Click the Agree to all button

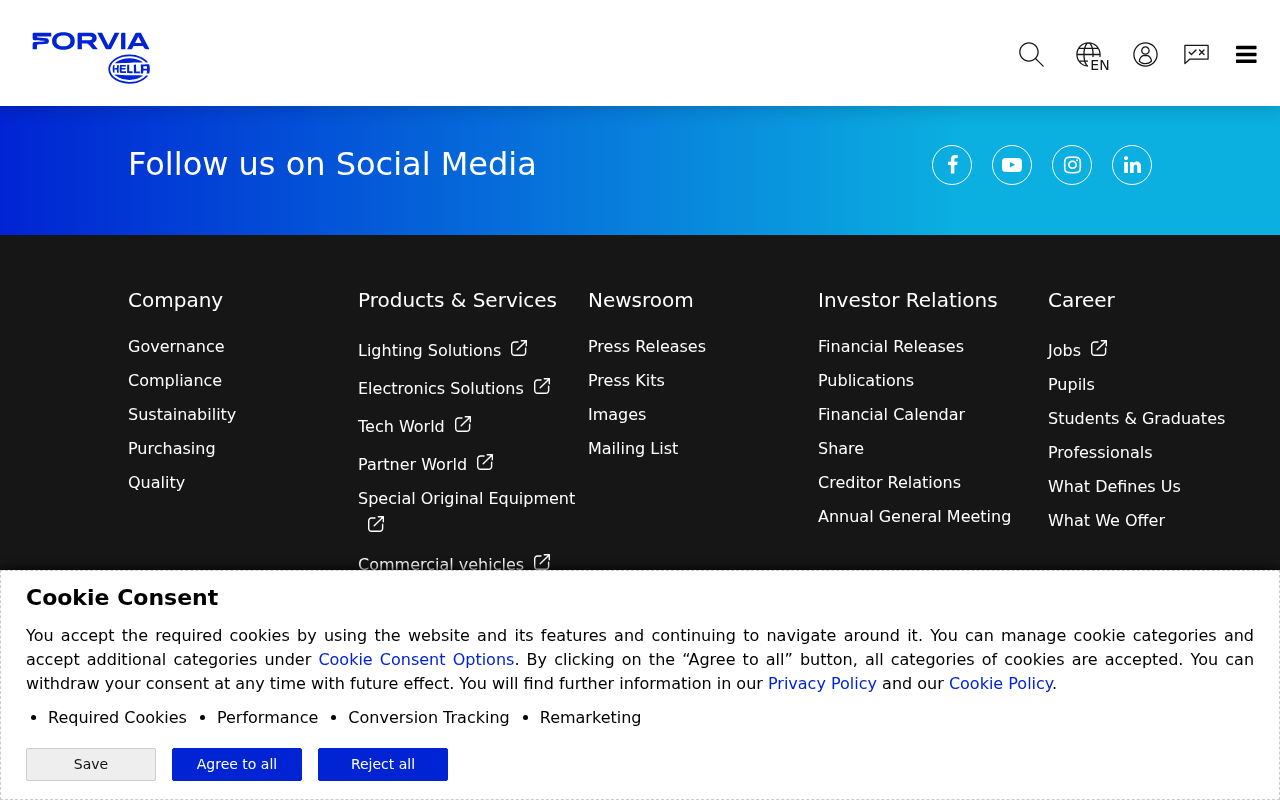coord(237,764)
